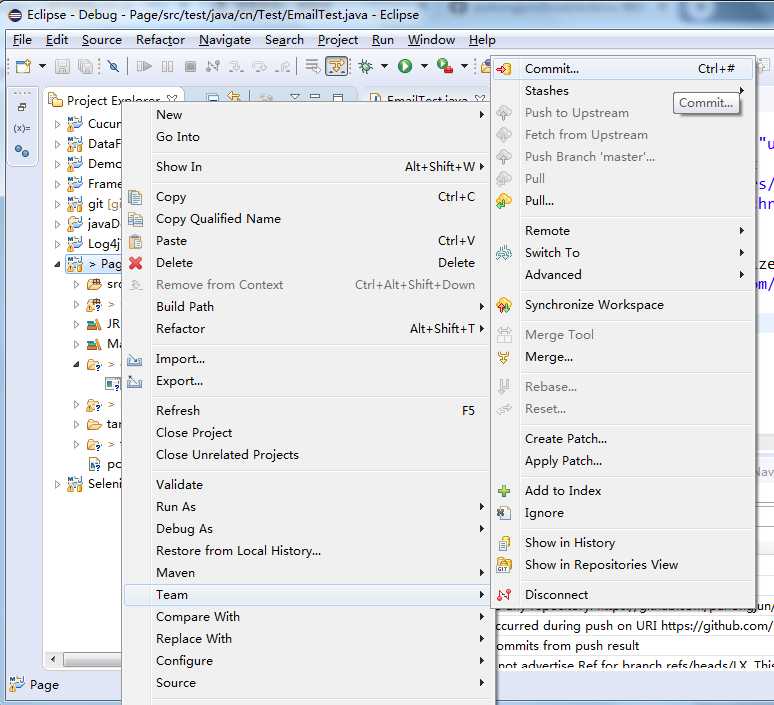The width and height of the screenshot is (774, 705).
Task: Open the Navigate menu in menu bar
Action: coord(225,40)
